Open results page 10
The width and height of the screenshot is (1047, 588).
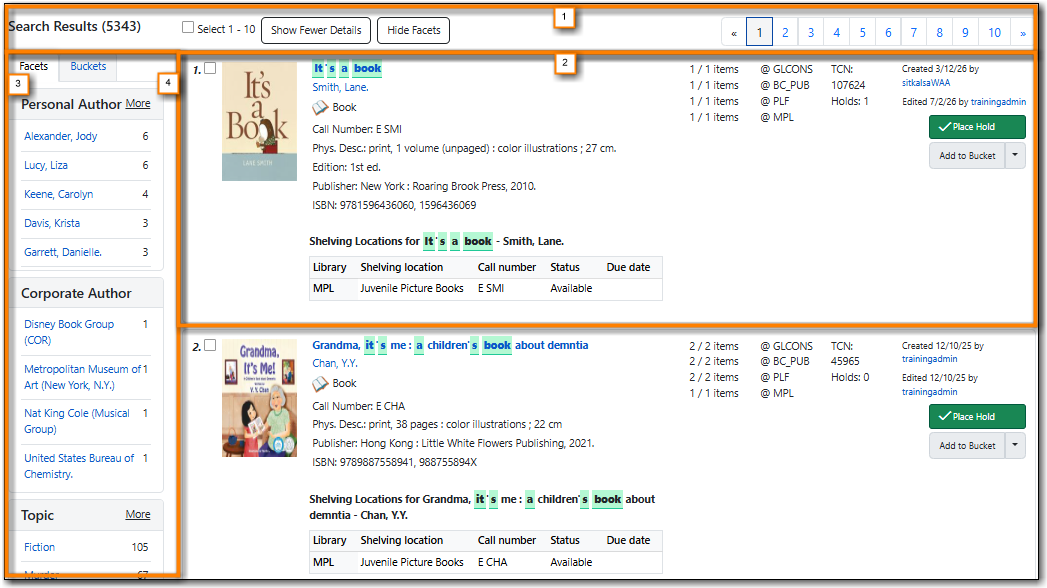point(994,32)
